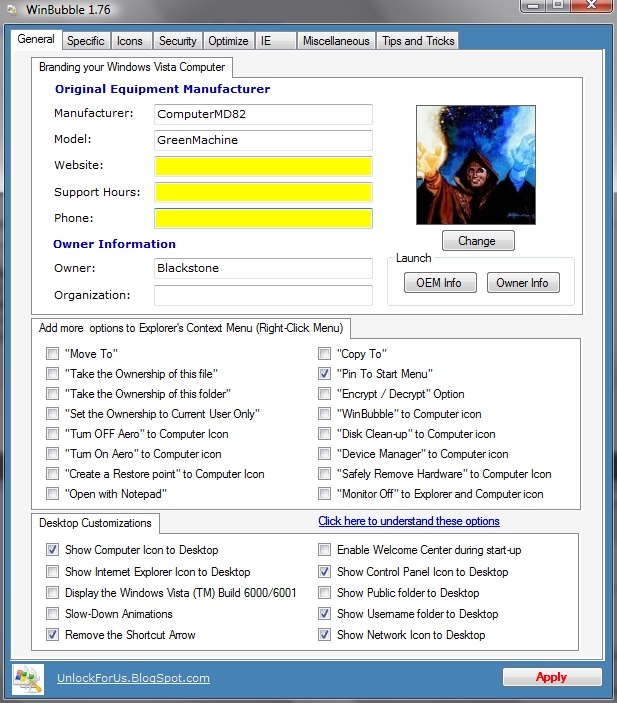Viewport: 617px width, 703px height.
Task: Click the yellow Support Hours field
Action: [263, 192]
